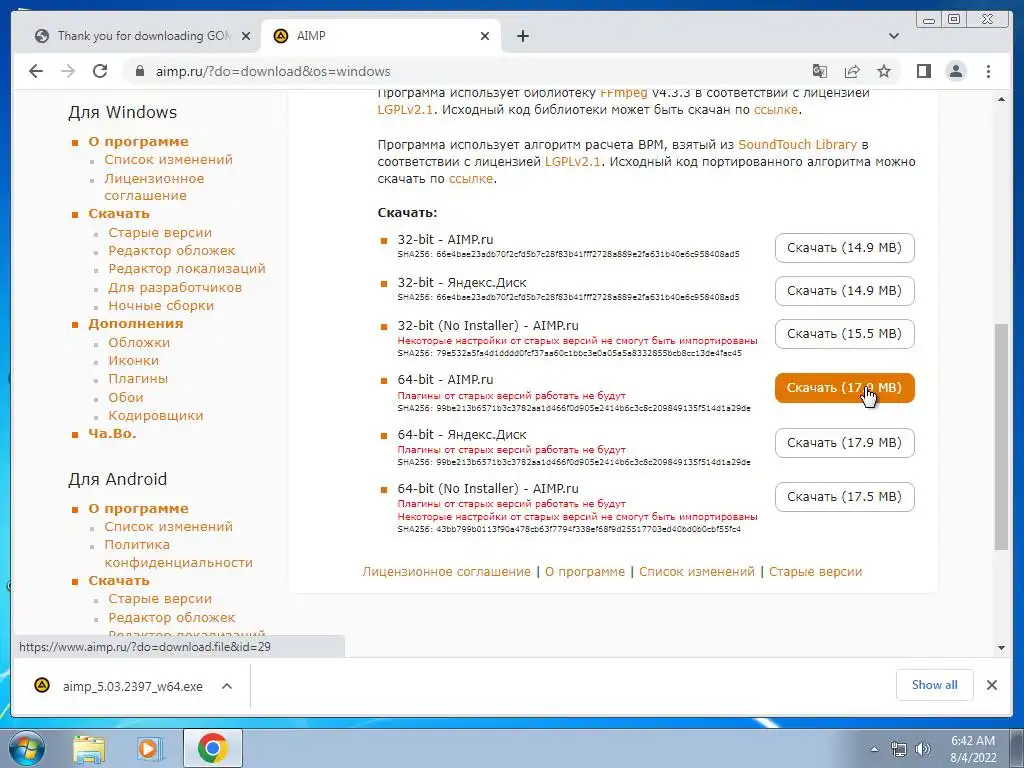Expand options for aimp_5.03.2397_w64.exe download

coord(227,686)
